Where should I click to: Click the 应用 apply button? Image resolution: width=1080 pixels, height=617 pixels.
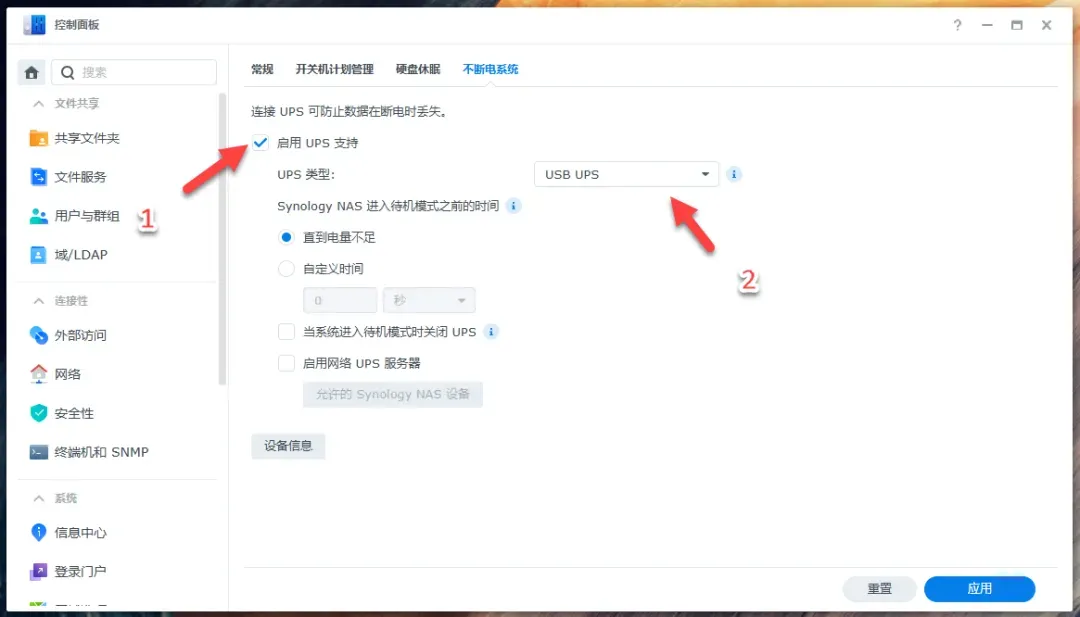(979, 589)
